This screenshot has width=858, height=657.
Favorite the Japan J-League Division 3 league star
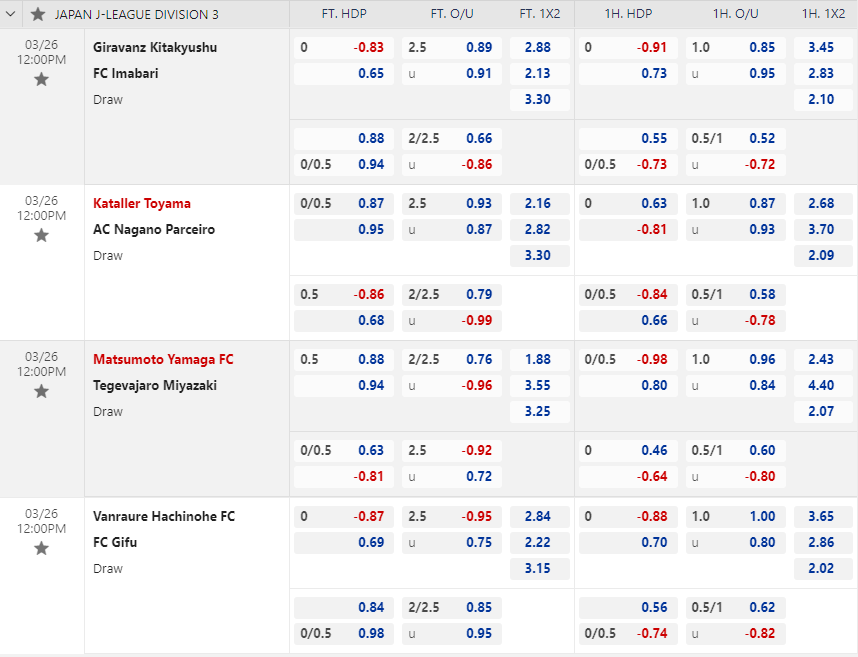38,14
